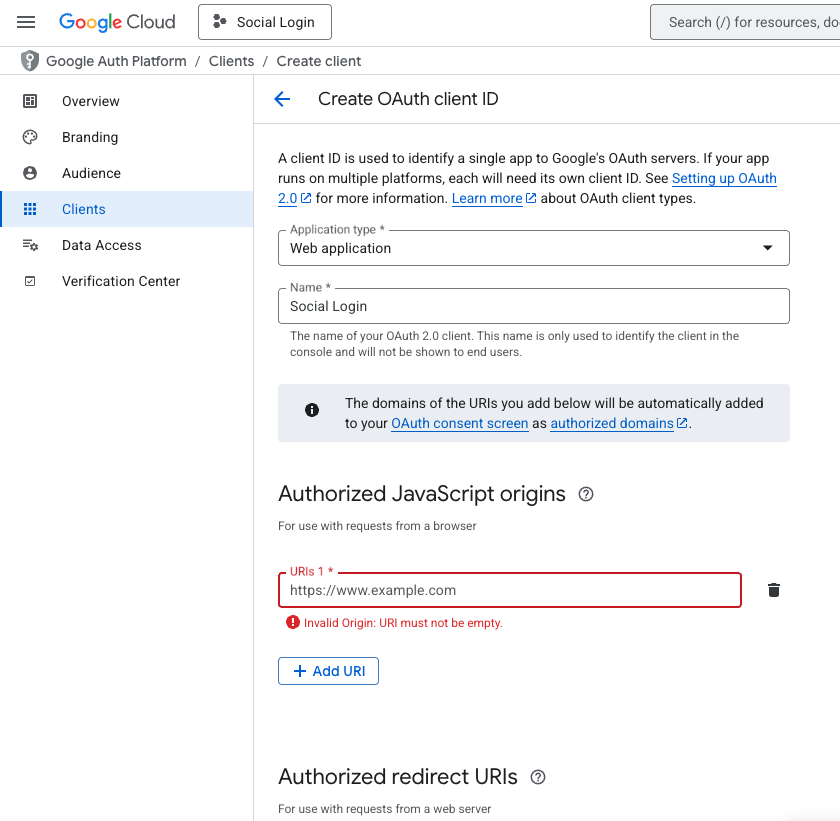Click the Google Cloud logo
Screen dimensions: 840x821
(x=117, y=22)
